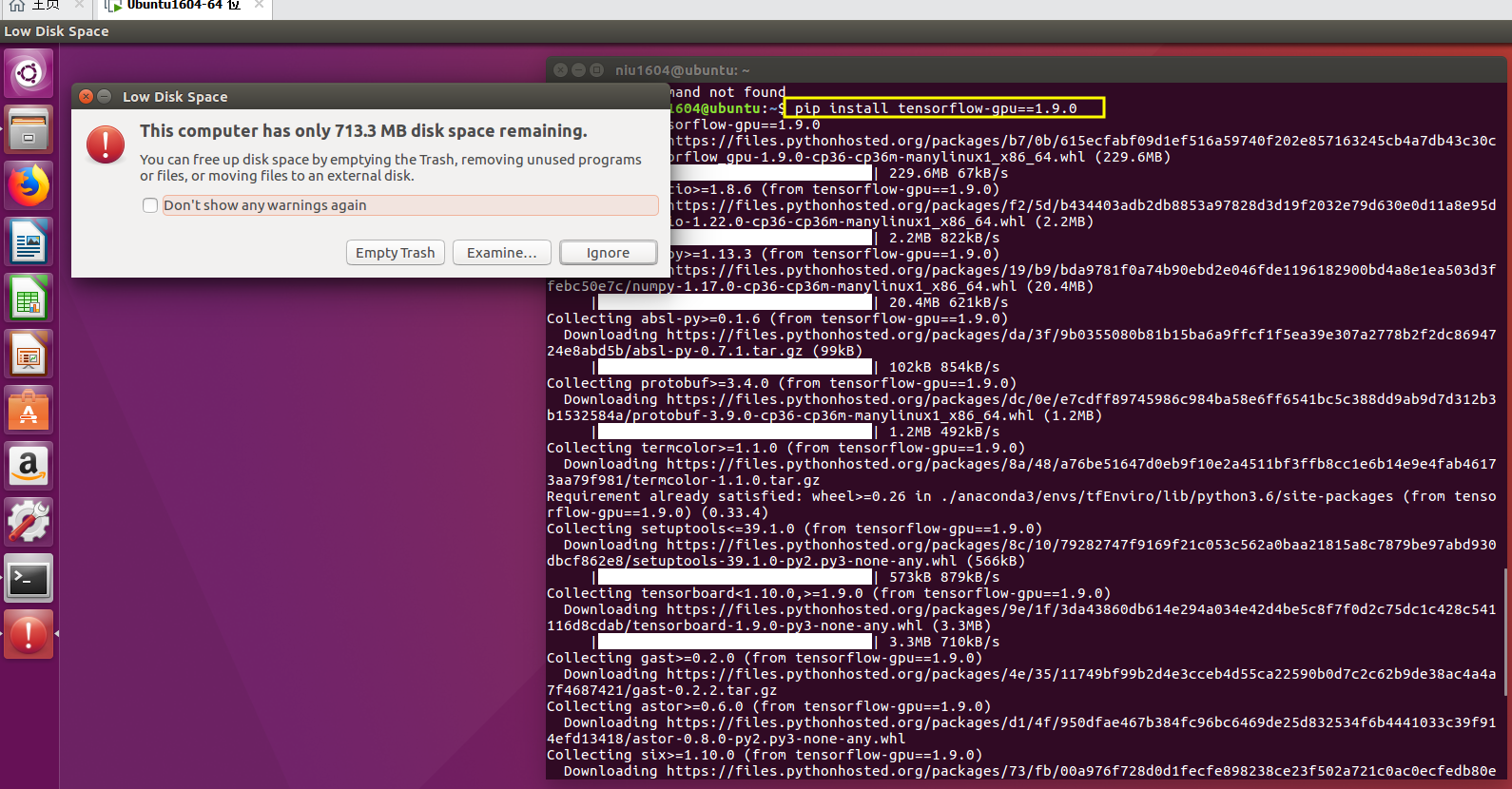
Task: Click '573kB 879kB/s' setuptools progress text
Action: coord(944,577)
